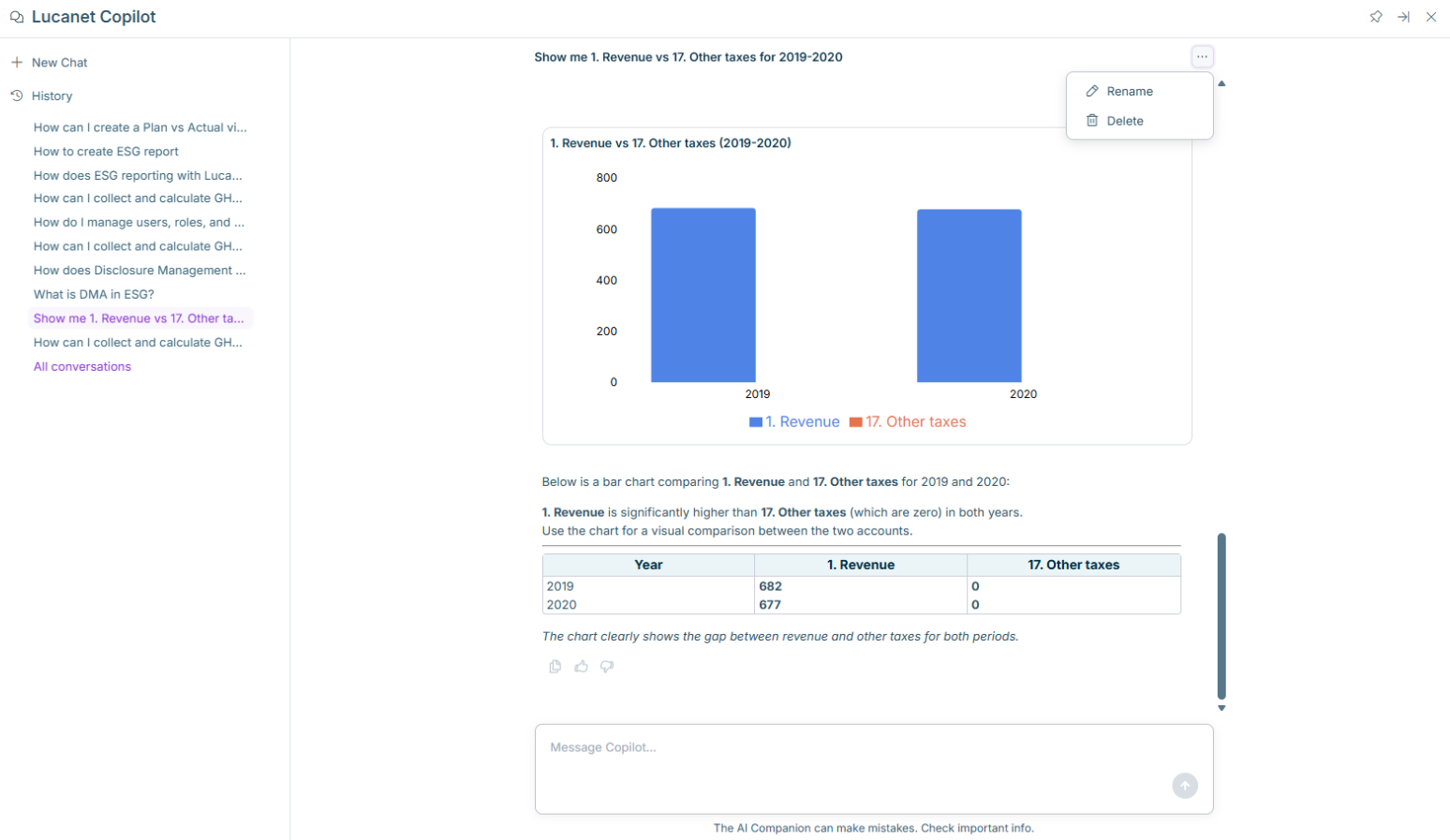Click the table cell showing 677

coord(861,605)
